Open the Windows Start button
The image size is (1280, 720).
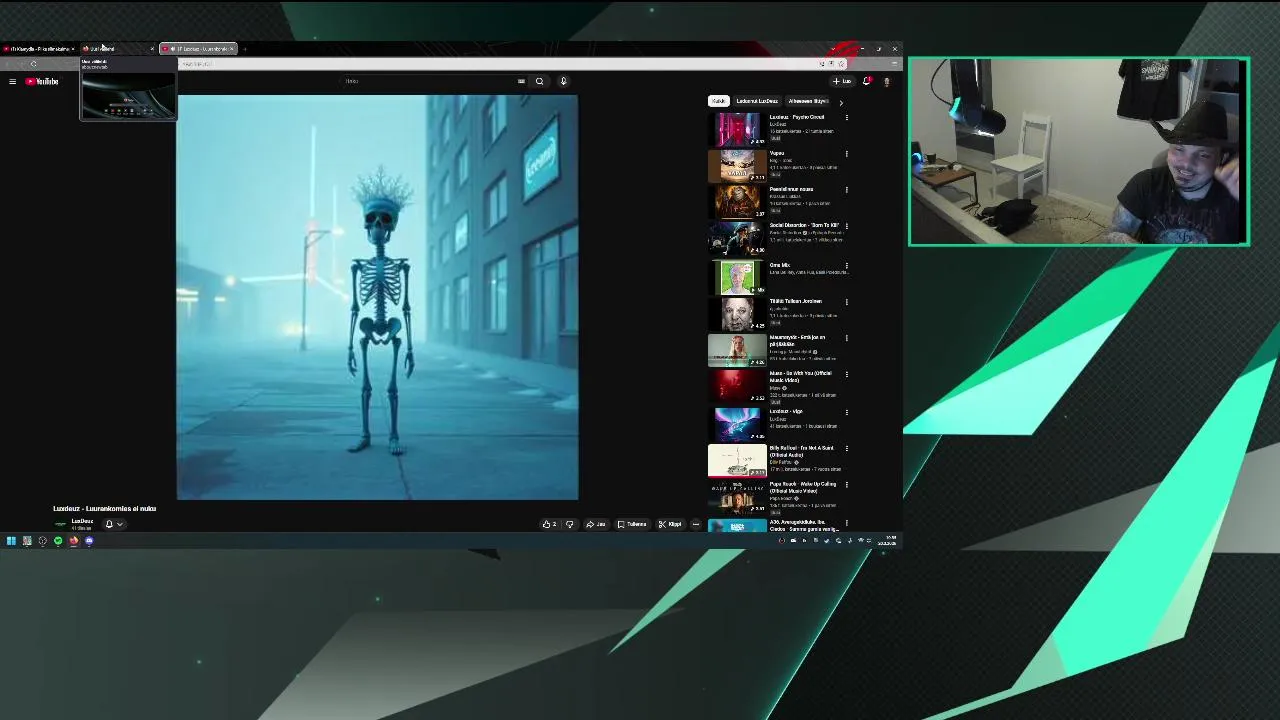[x=11, y=541]
